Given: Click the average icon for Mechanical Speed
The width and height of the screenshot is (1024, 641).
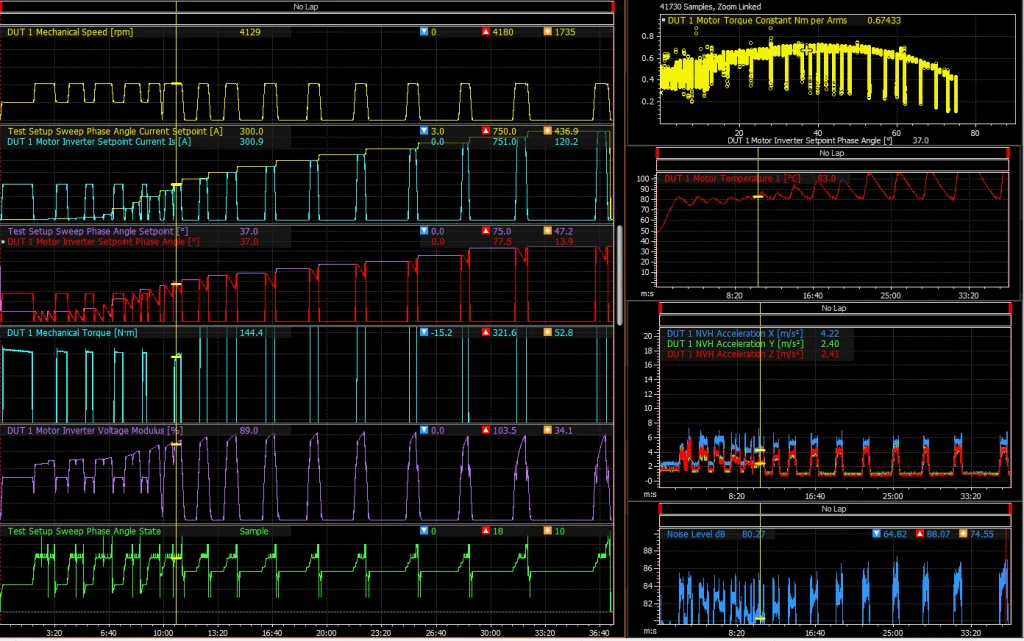Looking at the screenshot, I should click(x=547, y=32).
